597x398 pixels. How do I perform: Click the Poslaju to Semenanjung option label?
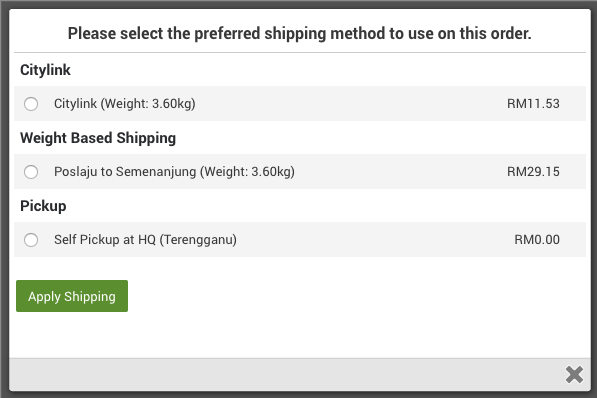pyautogui.click(x=174, y=172)
